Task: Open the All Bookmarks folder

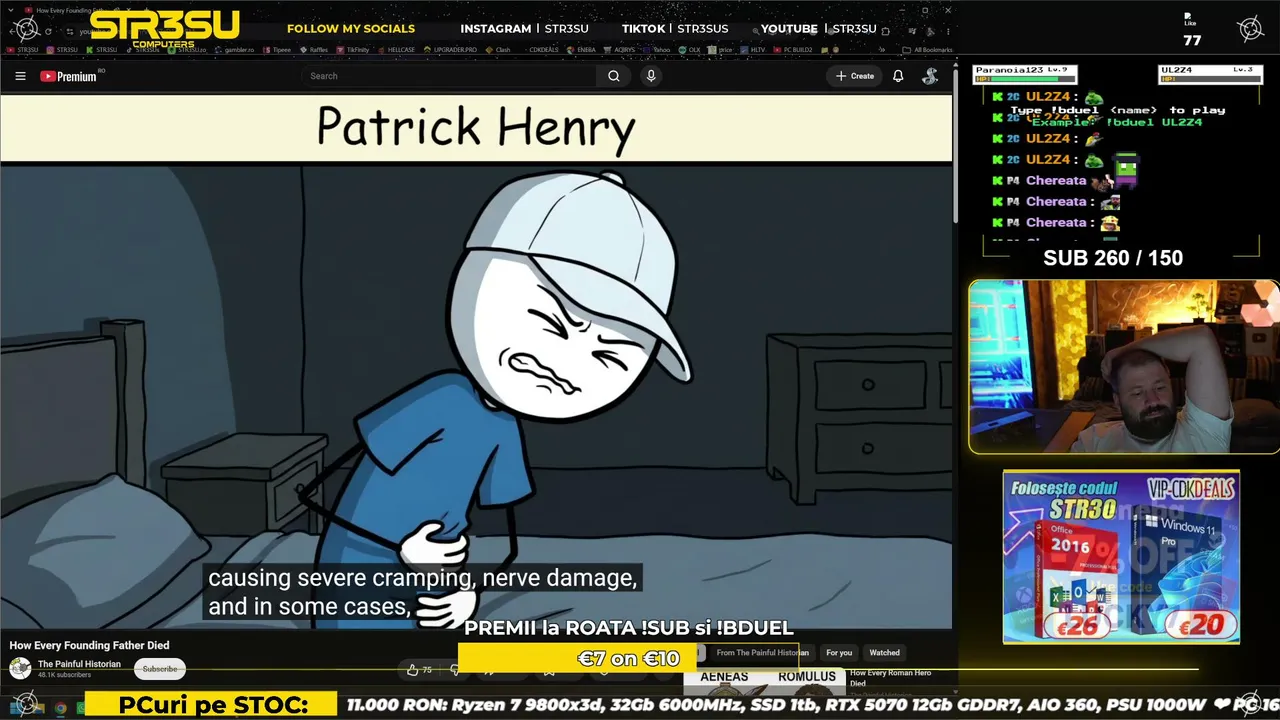Action: point(927,49)
